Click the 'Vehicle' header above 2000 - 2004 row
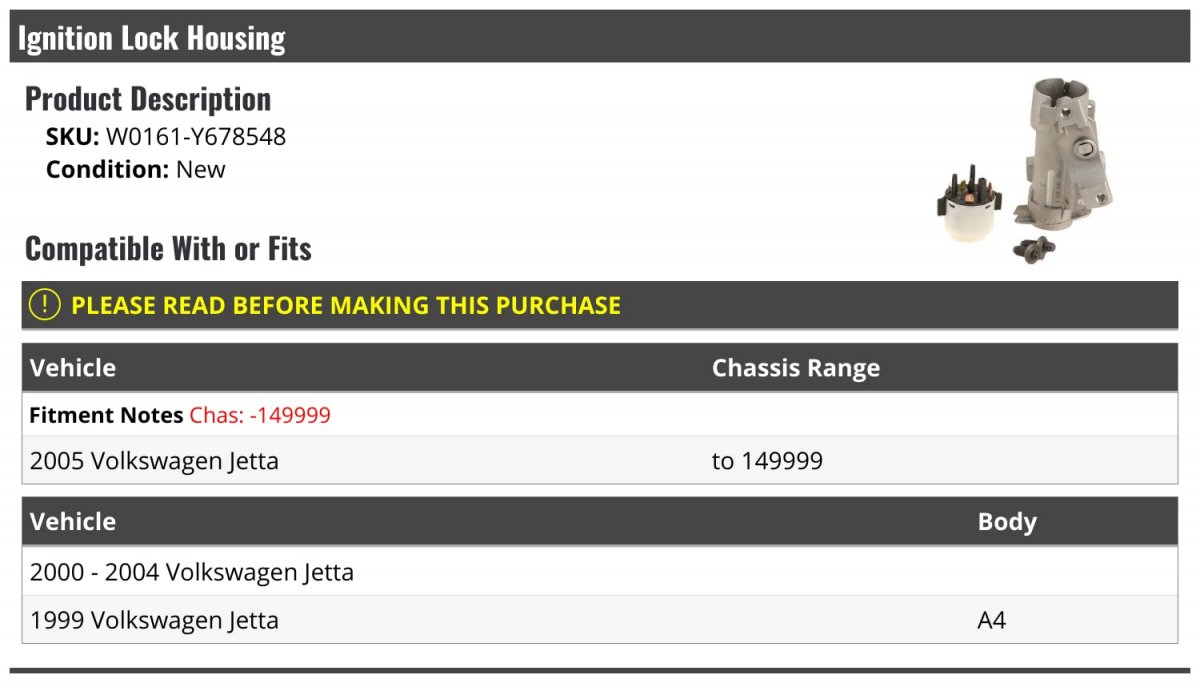 tap(73, 522)
